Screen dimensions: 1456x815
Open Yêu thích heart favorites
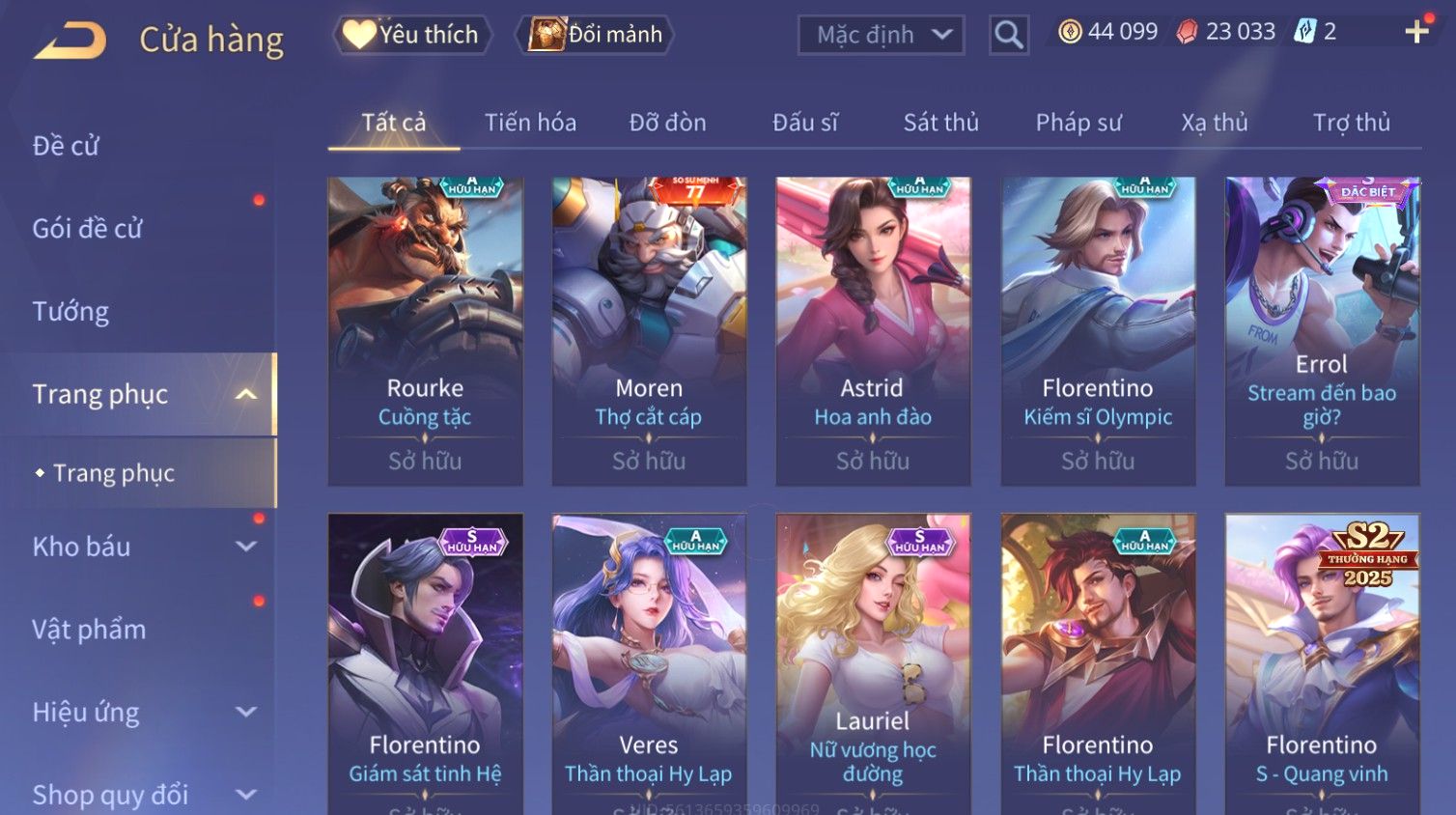[x=412, y=35]
